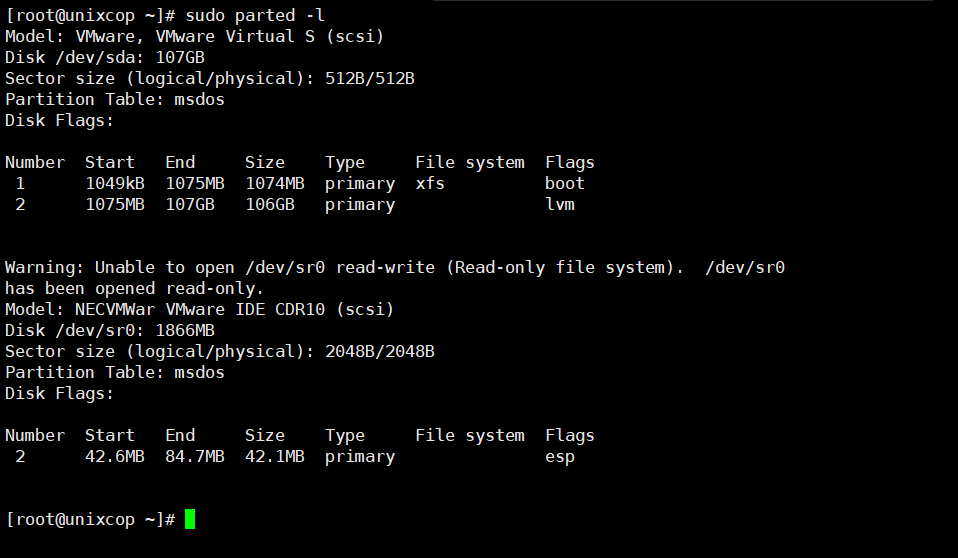Click the bottom '[root@unixcop ~]#' prompt
This screenshot has width=958, height=558.
(90, 519)
